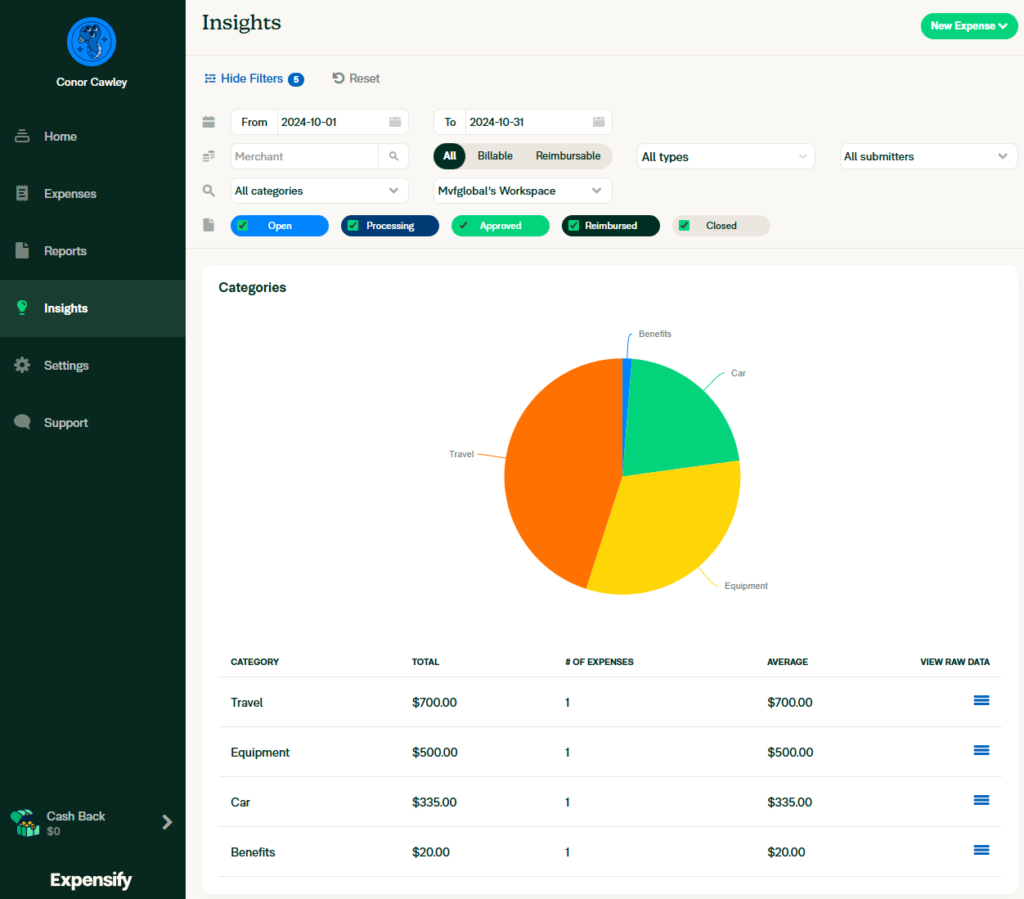Toggle the Closed status filter off

point(684,225)
